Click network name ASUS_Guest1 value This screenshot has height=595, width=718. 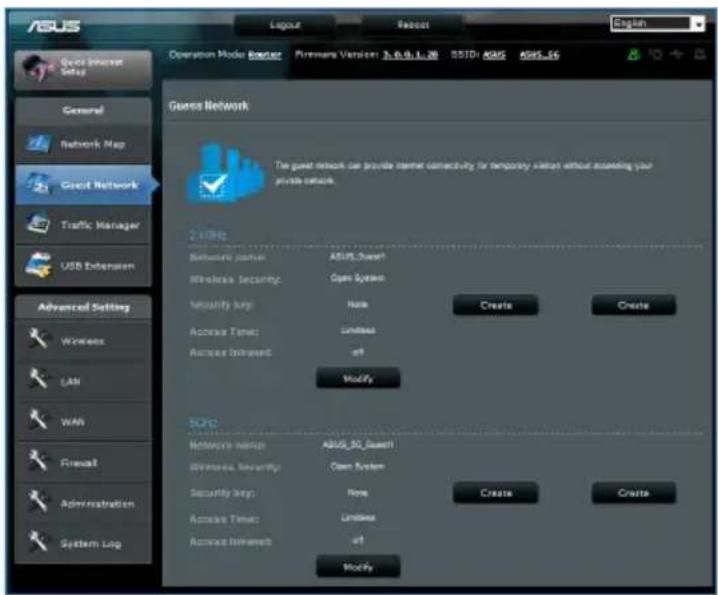(357, 257)
